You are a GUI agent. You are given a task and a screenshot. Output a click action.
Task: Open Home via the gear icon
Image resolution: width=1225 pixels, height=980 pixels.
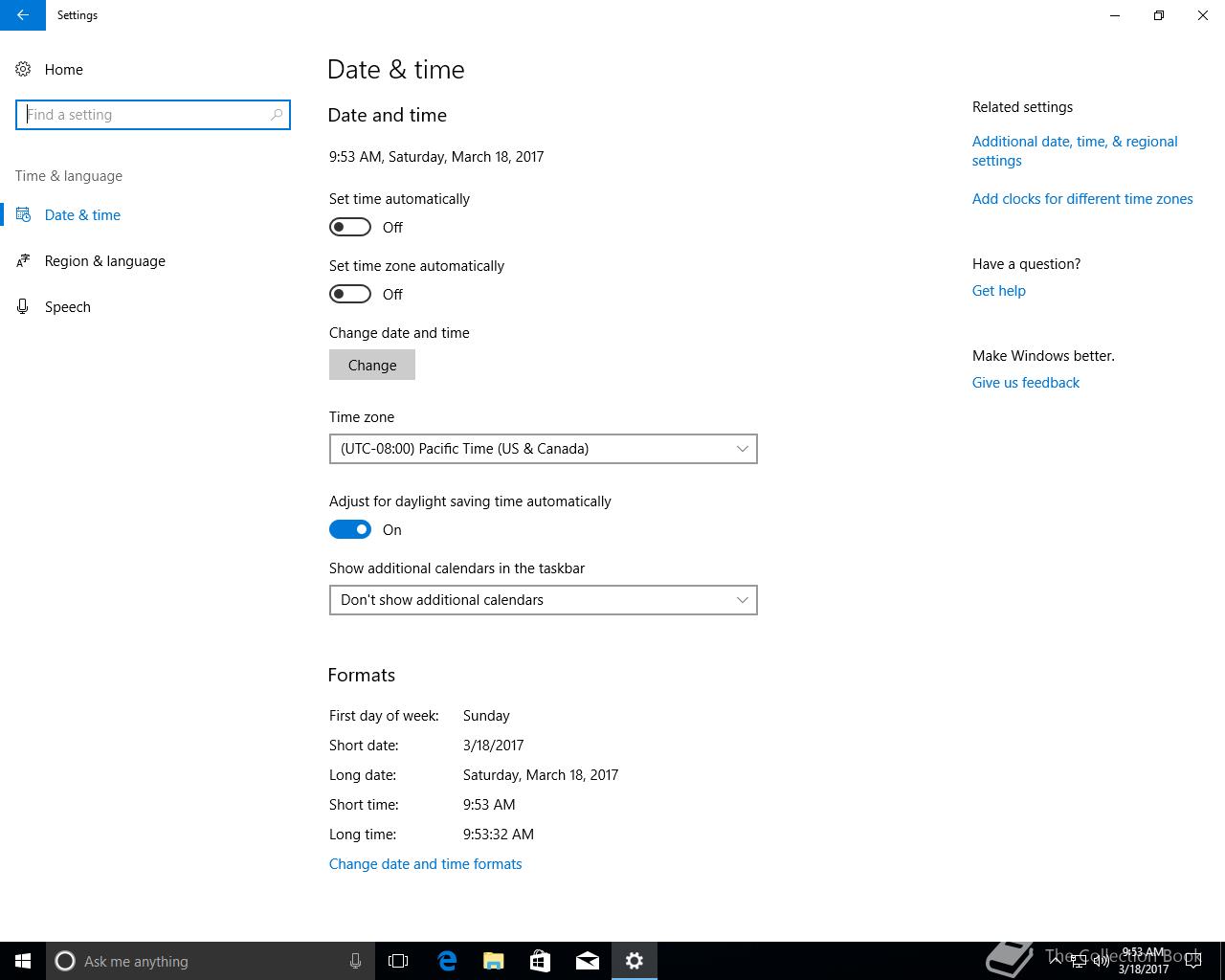23,70
